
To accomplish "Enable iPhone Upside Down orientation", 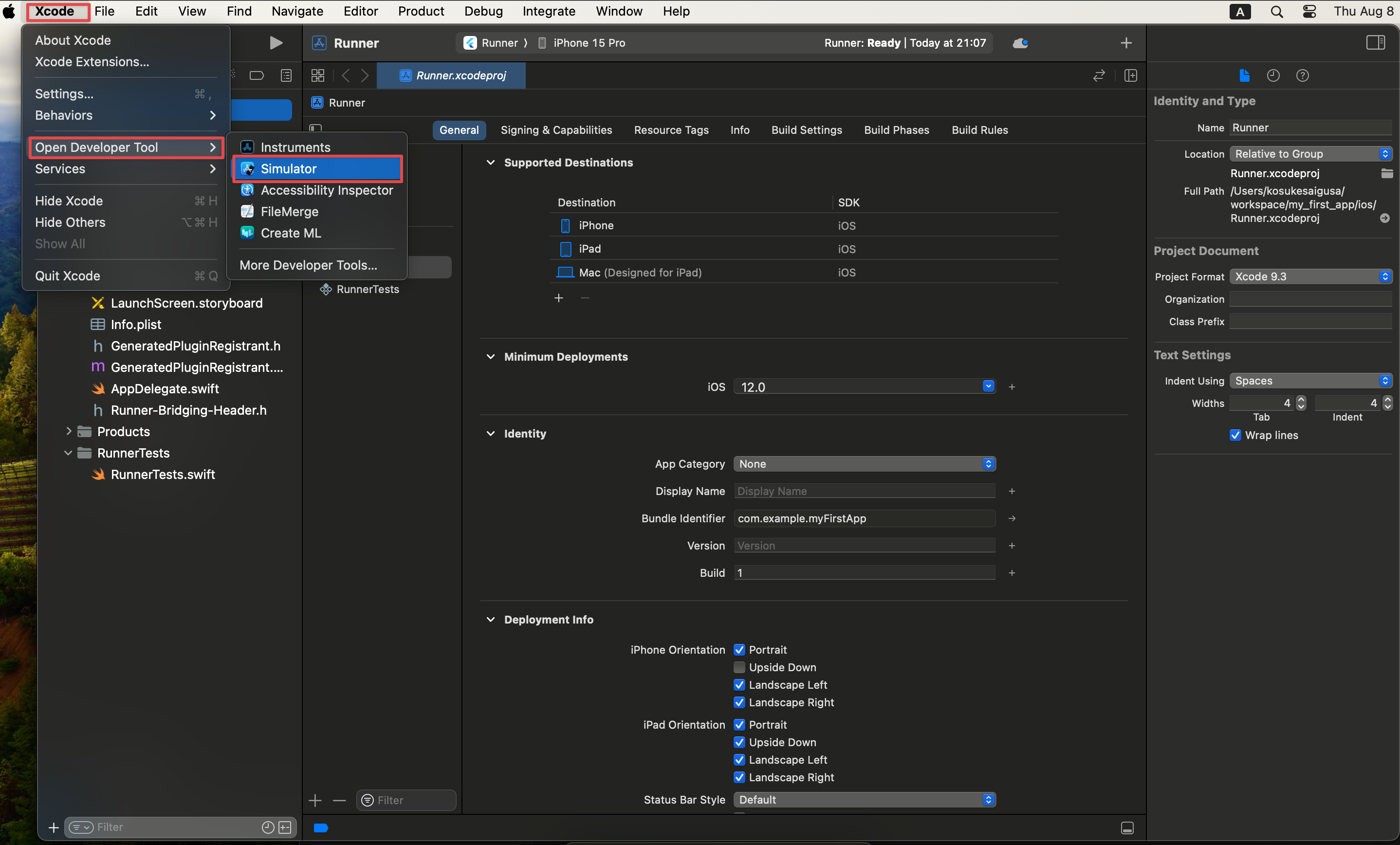I will 738,667.
